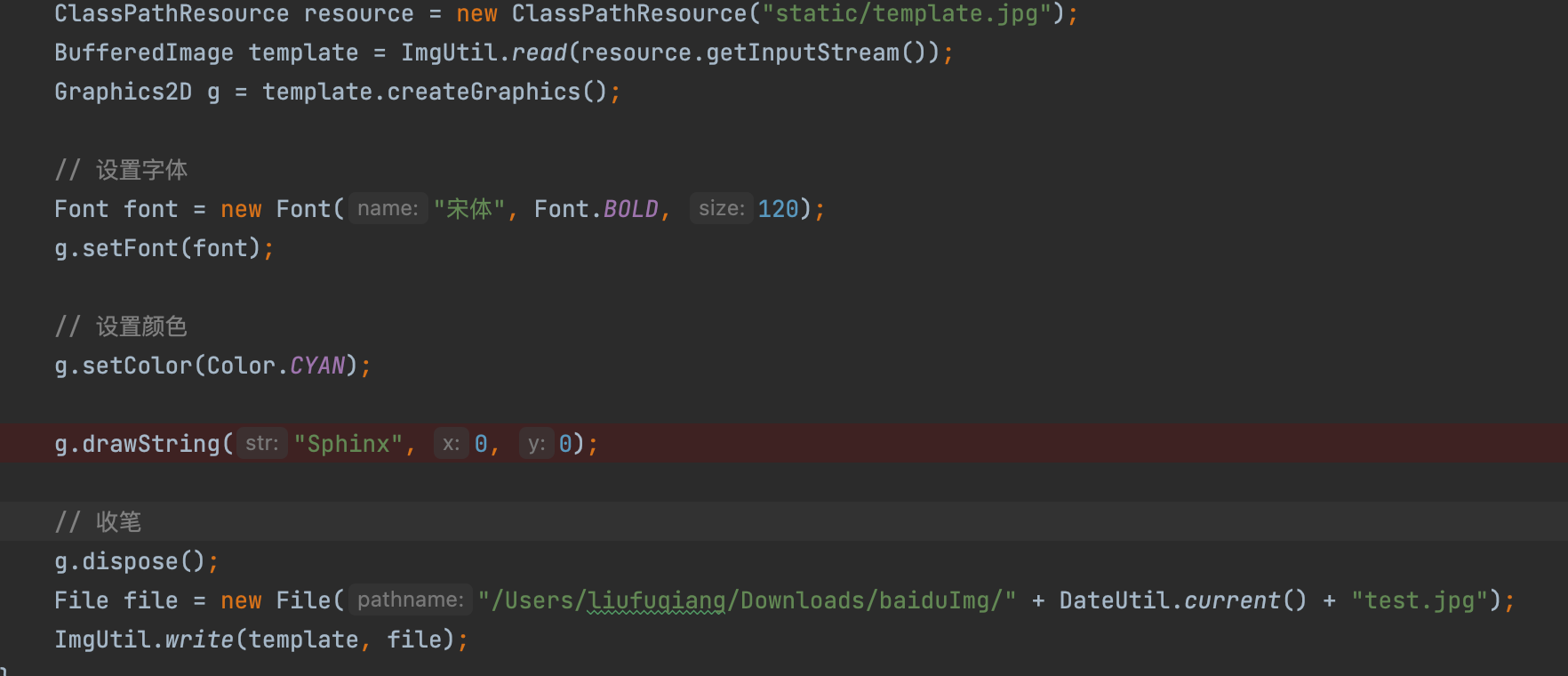1568x676 pixels.
Task: Click the BufferedImage type name
Action: (x=144, y=53)
